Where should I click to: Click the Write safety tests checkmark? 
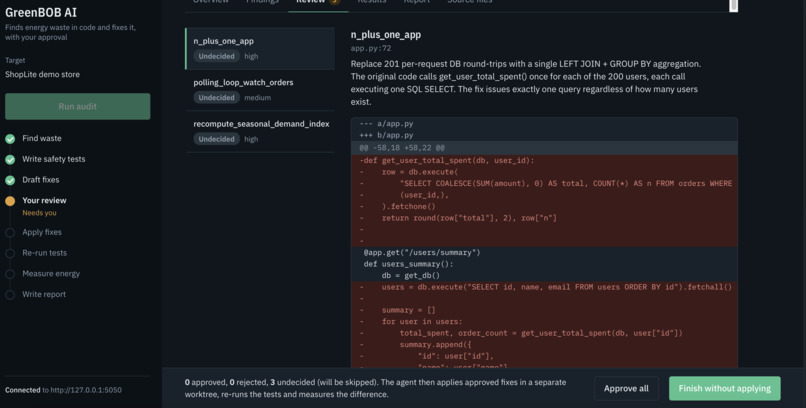tap(10, 159)
